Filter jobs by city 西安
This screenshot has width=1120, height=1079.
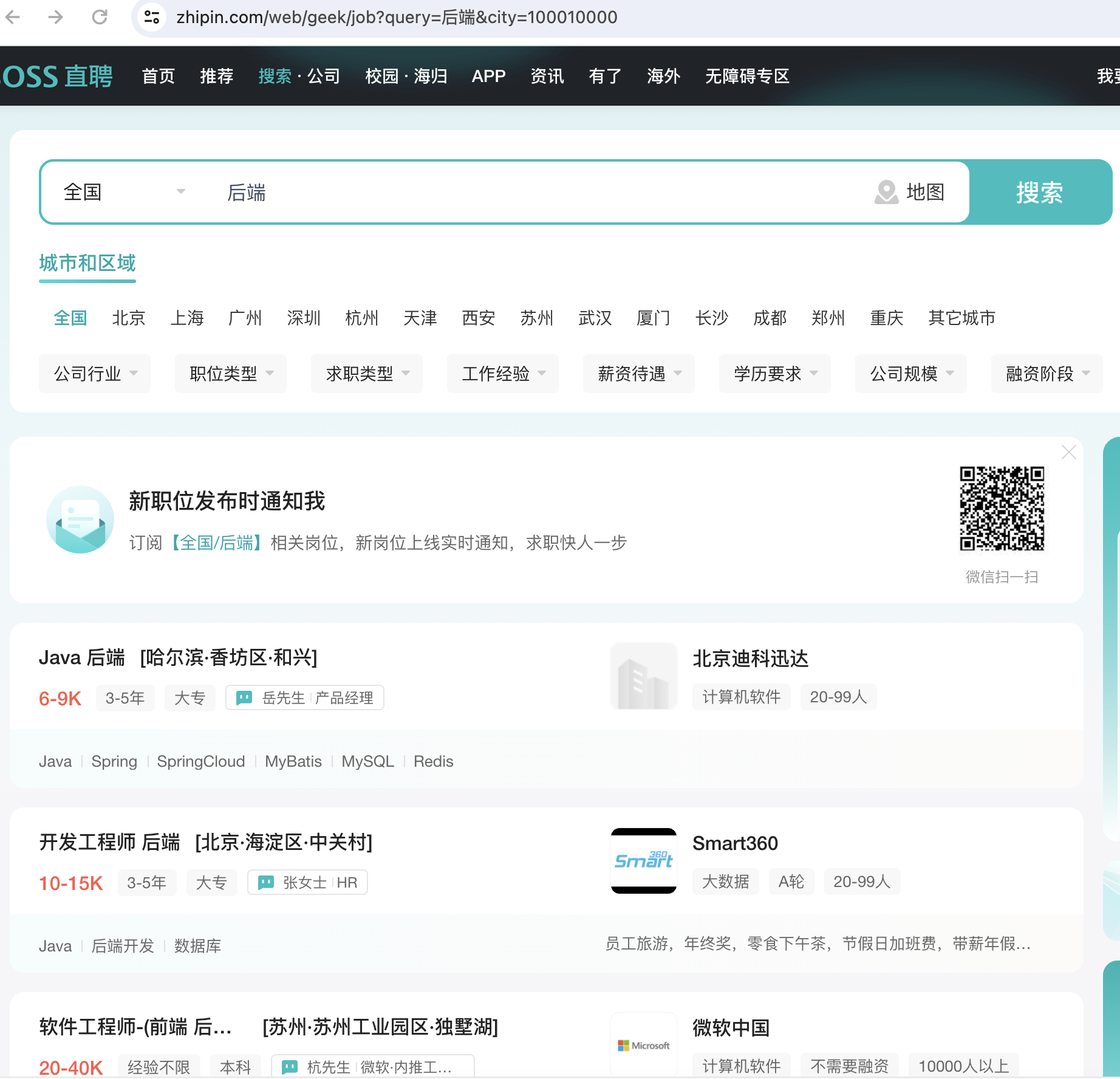point(479,318)
